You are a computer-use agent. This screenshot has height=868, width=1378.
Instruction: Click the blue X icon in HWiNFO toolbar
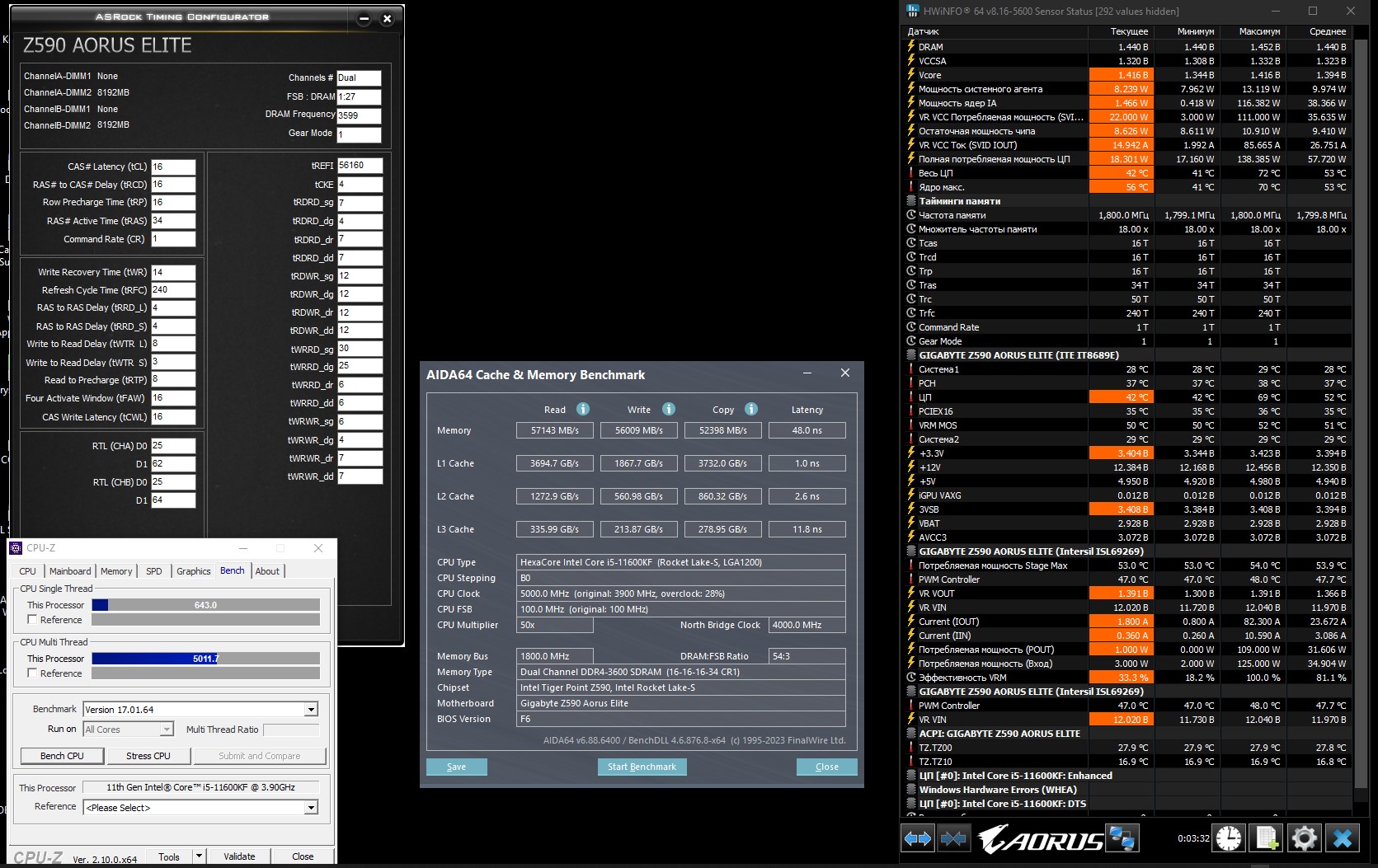[x=1343, y=839]
